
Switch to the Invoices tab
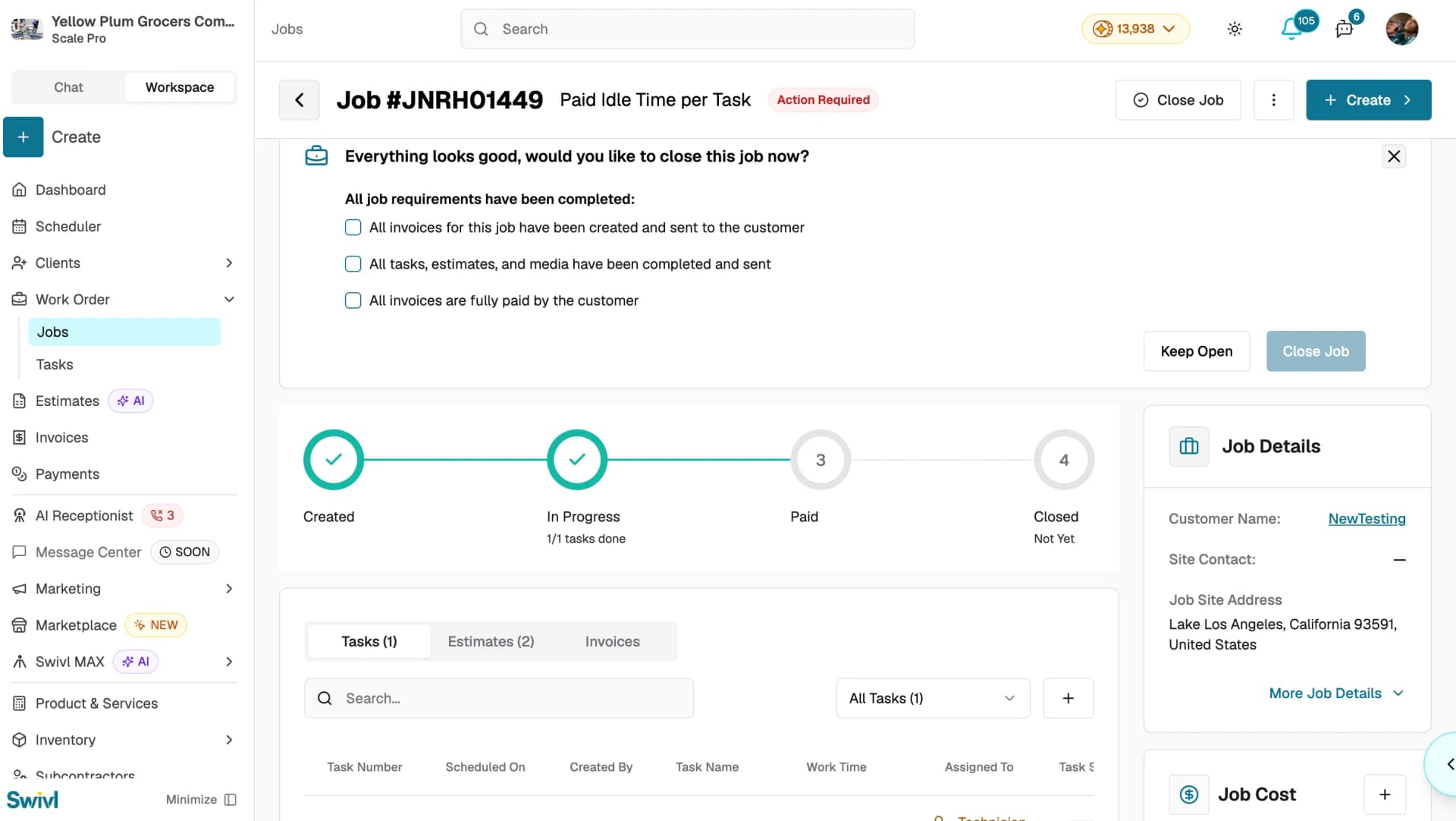click(x=613, y=642)
